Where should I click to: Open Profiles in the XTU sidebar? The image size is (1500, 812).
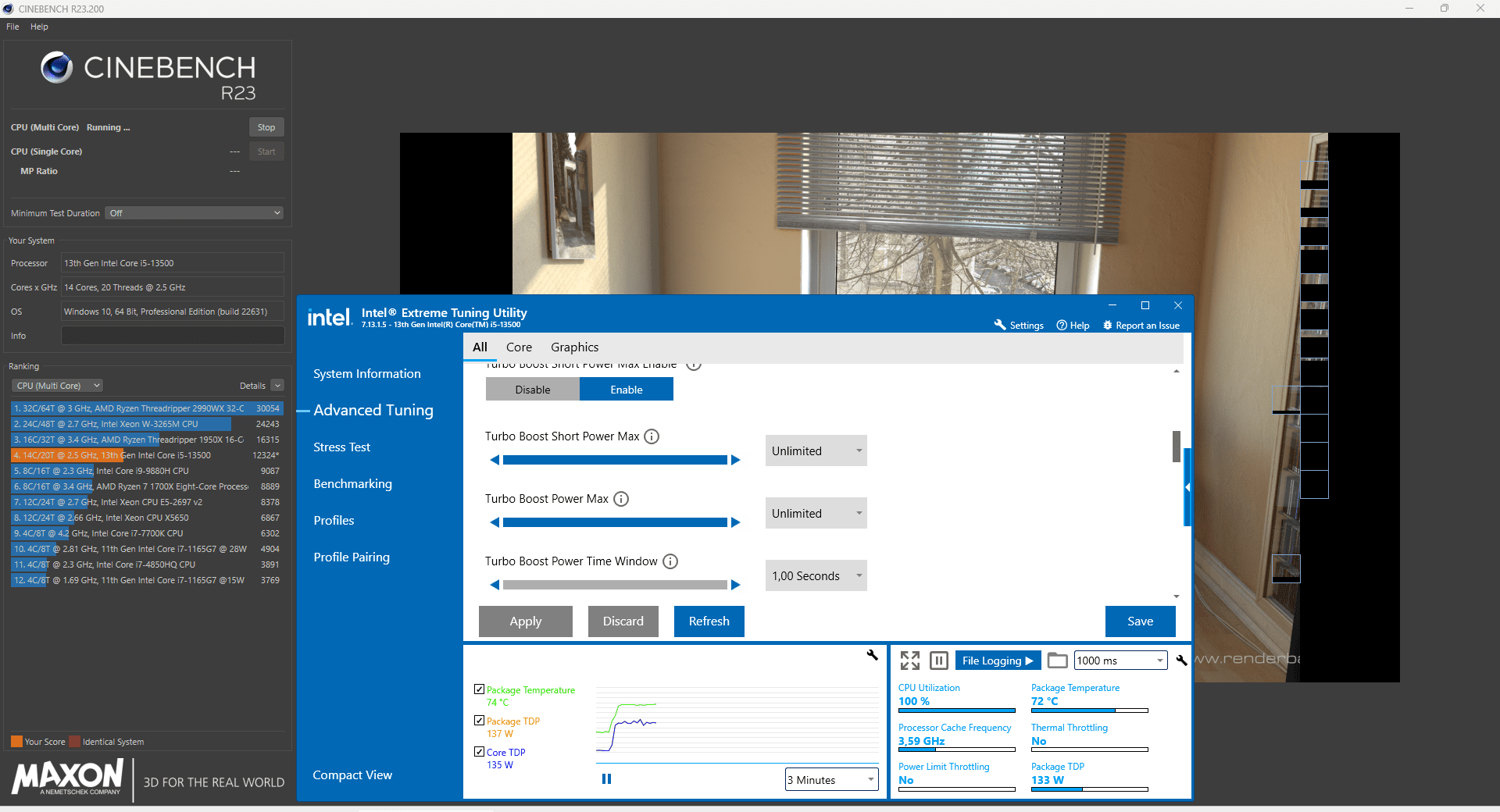(334, 521)
